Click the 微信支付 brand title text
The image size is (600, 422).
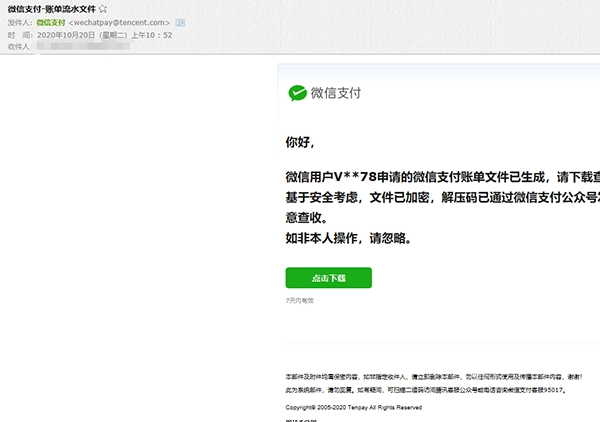coord(339,93)
